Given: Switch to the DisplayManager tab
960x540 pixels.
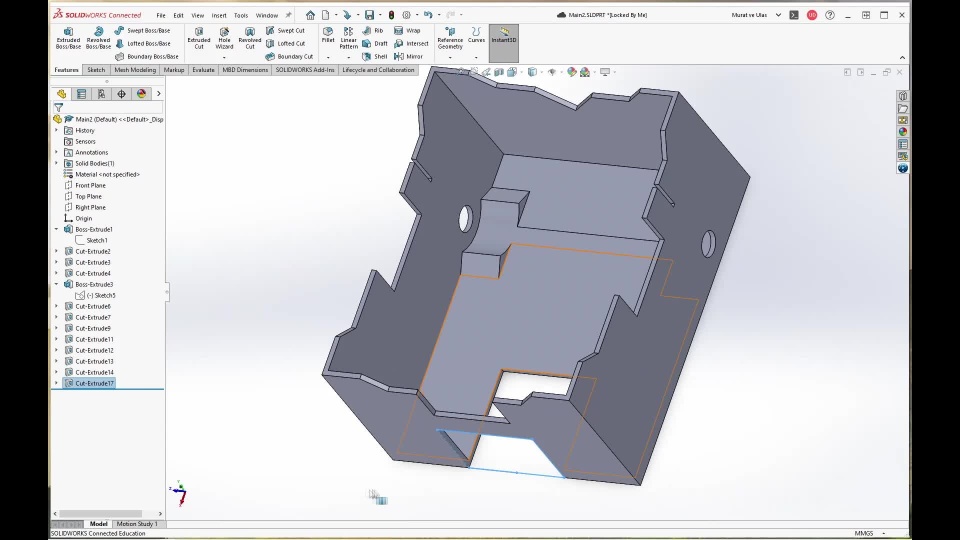Looking at the screenshot, I should tap(141, 94).
